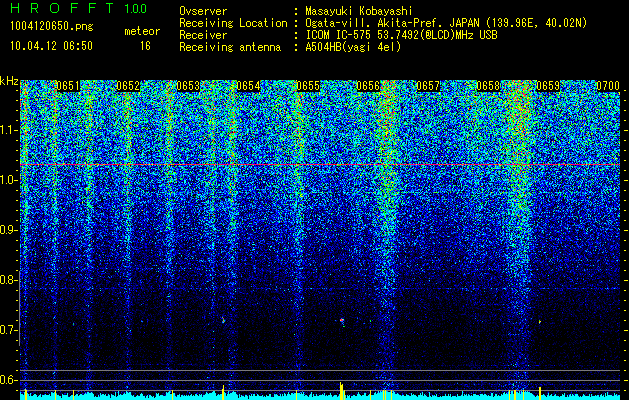Click the HROFFT program title
Image resolution: width=629 pixels, height=400 pixels.
(x=63, y=8)
